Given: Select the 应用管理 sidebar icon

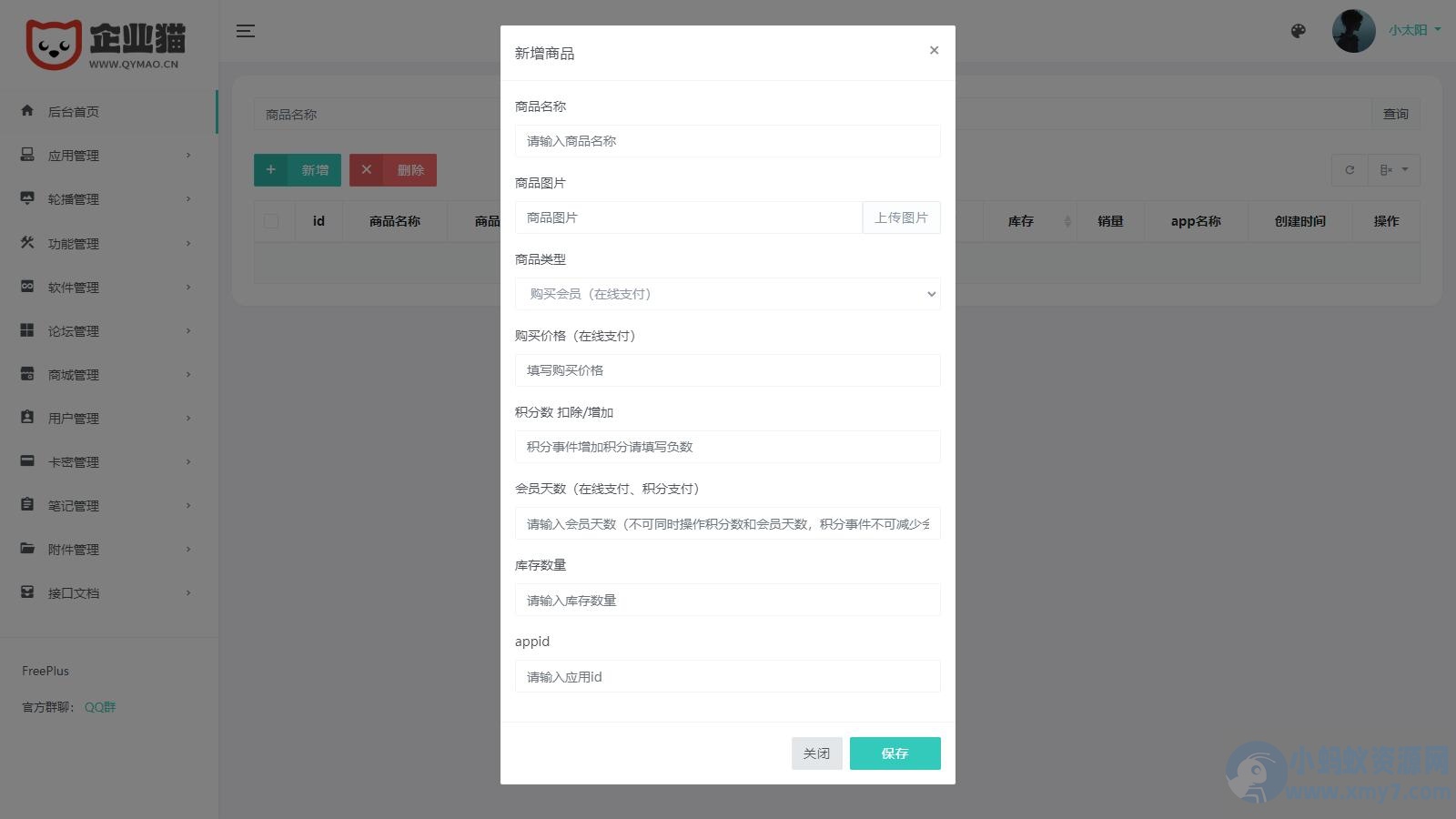Looking at the screenshot, I should click(x=26, y=155).
